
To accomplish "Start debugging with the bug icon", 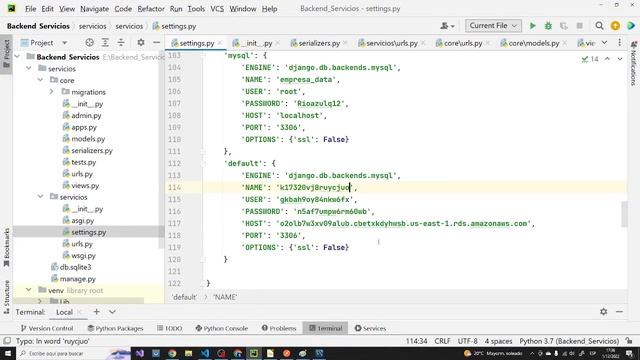I will pyautogui.click(x=548, y=26).
